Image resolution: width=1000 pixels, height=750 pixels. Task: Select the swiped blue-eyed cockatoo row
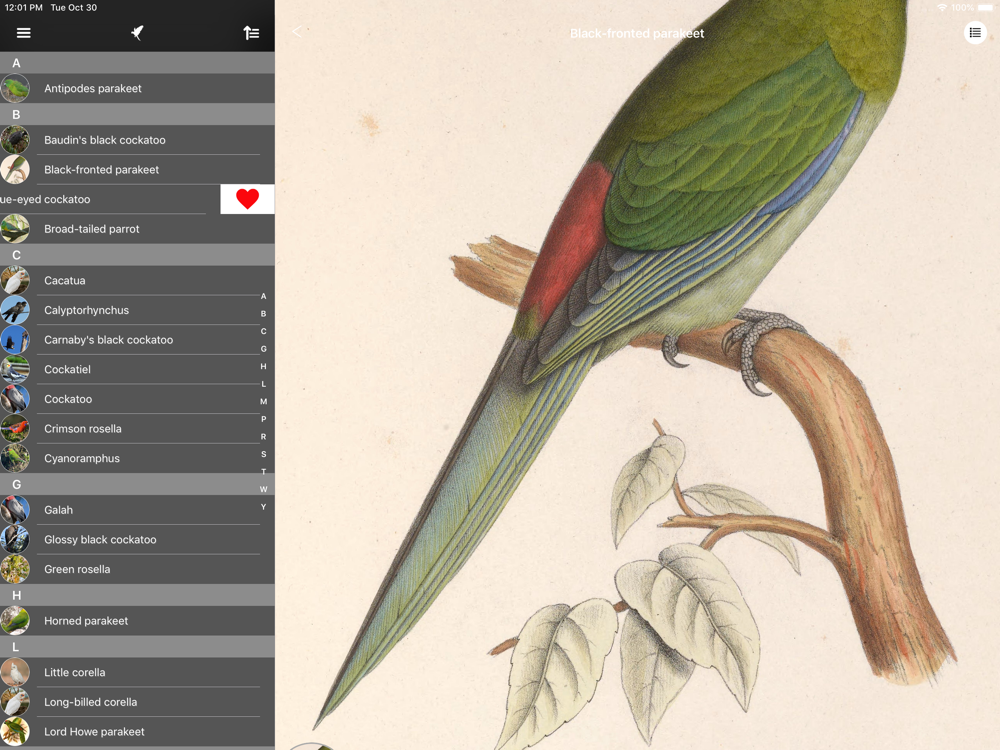point(110,199)
